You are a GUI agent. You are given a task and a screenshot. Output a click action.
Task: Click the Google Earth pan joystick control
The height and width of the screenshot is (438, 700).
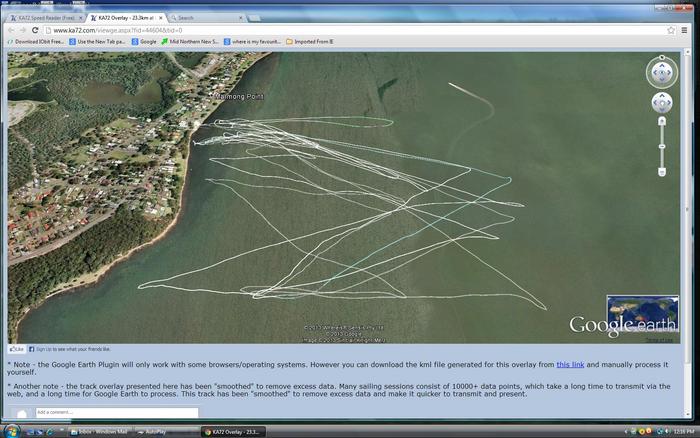tap(661, 103)
